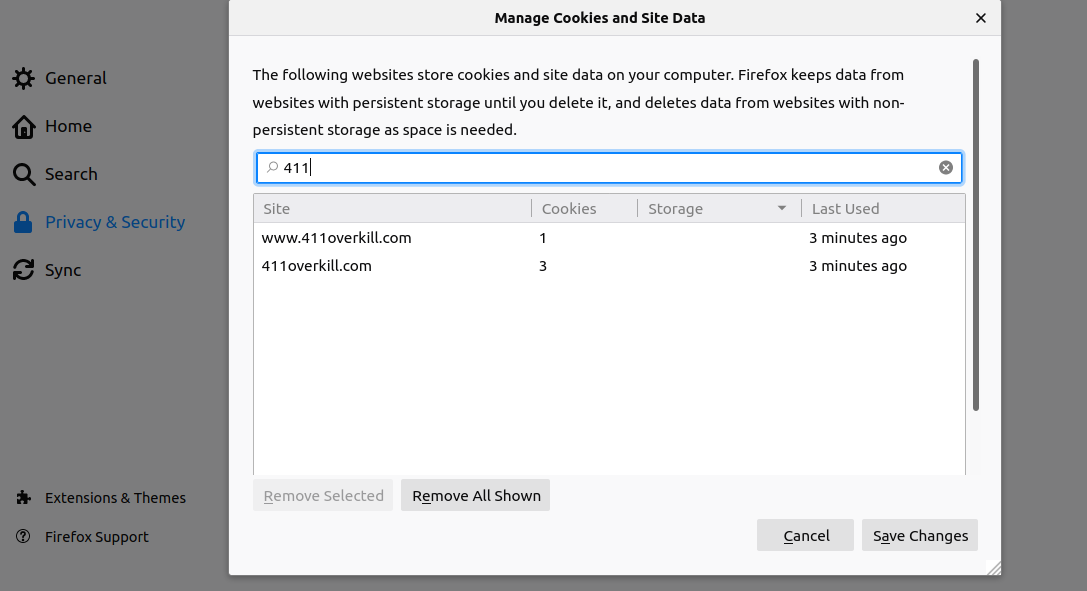The image size is (1087, 591).
Task: Sort the list by Last Used column
Action: (880, 209)
